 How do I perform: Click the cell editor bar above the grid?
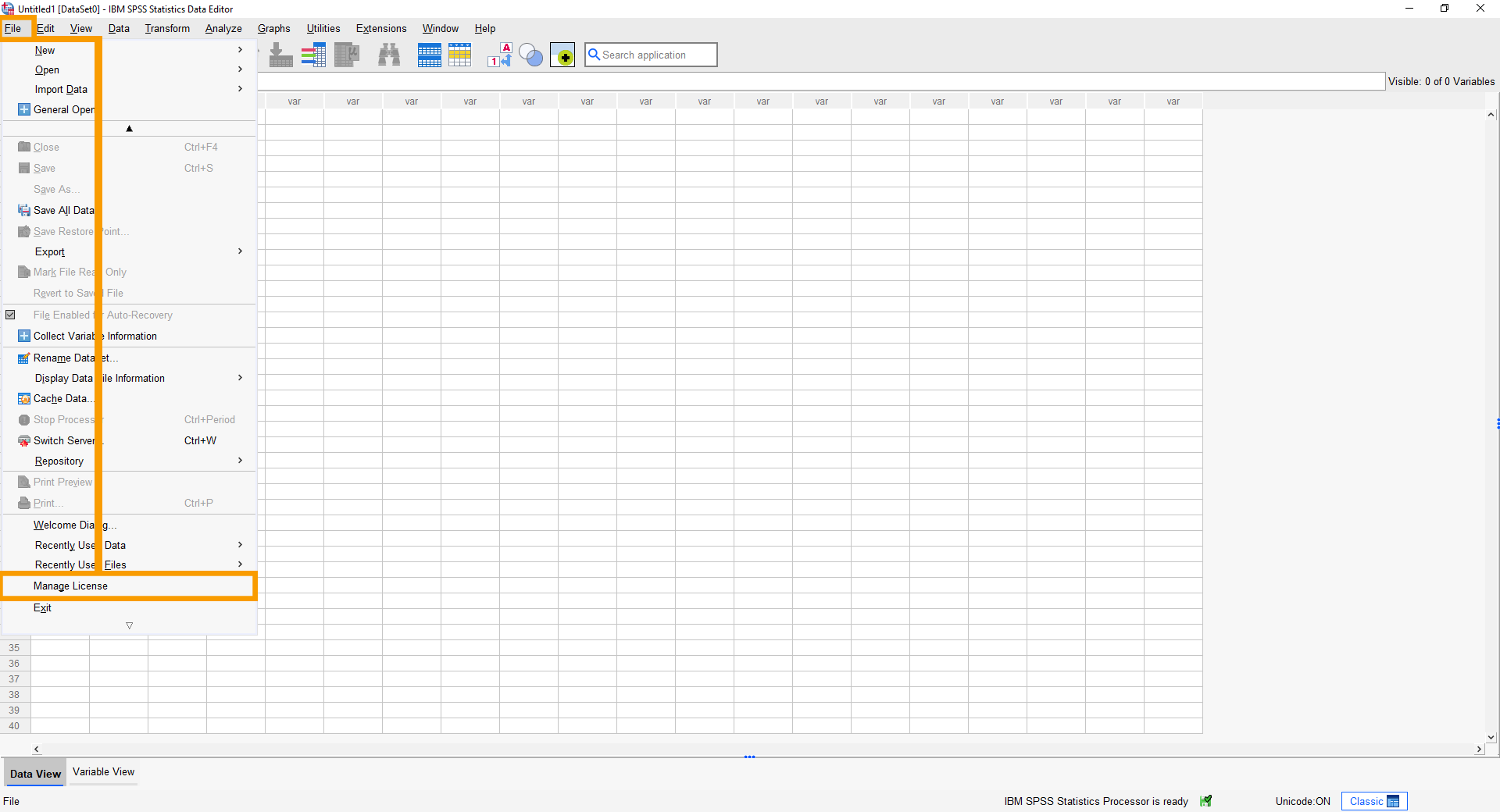click(x=820, y=81)
